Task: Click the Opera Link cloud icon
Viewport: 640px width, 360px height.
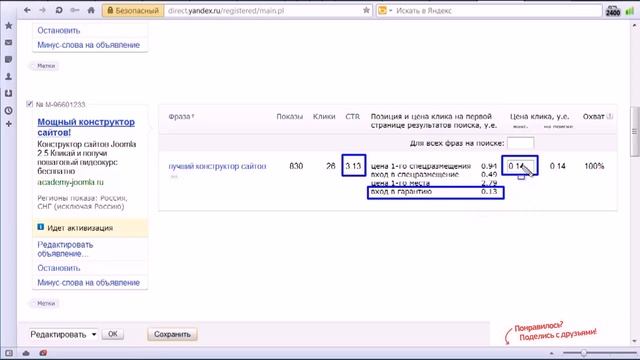Action: tap(26, 353)
